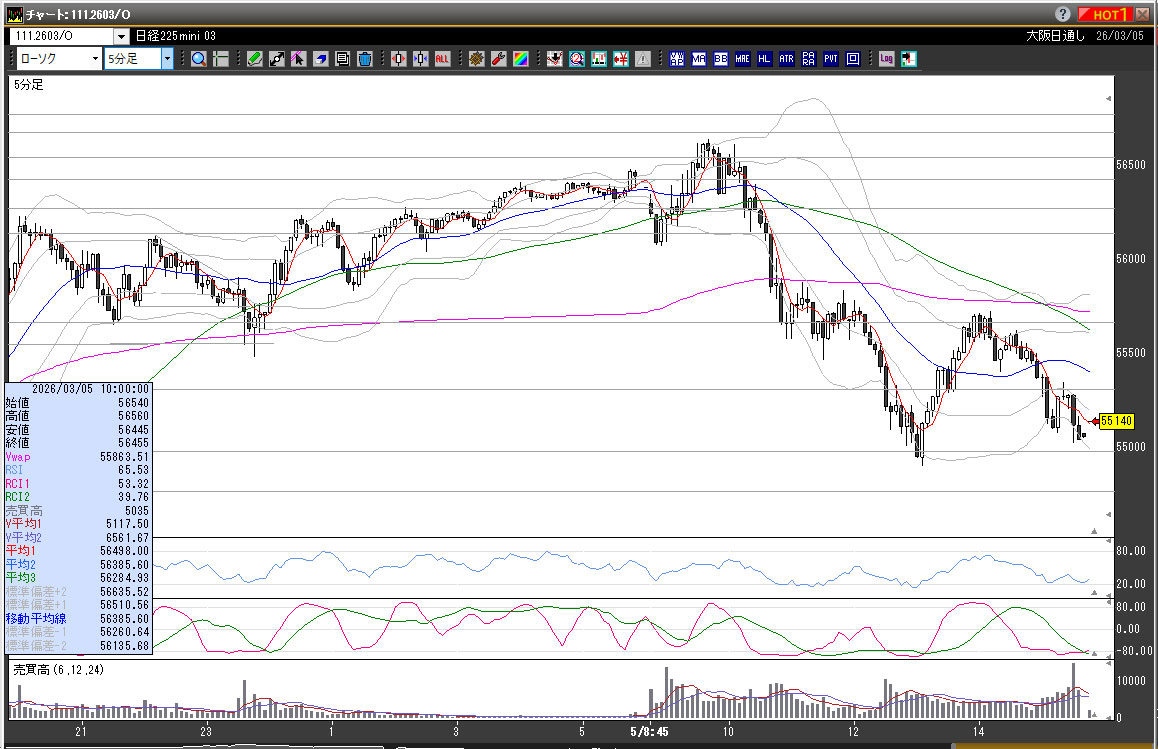The height and width of the screenshot is (749, 1158).
Task: Click the help question mark icon
Action: tap(1063, 14)
